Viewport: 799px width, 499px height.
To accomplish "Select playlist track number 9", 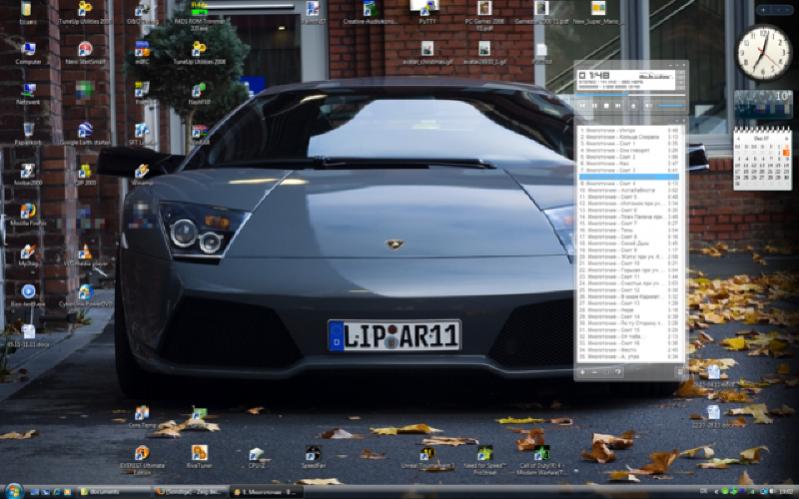I will pyautogui.click(x=629, y=183).
